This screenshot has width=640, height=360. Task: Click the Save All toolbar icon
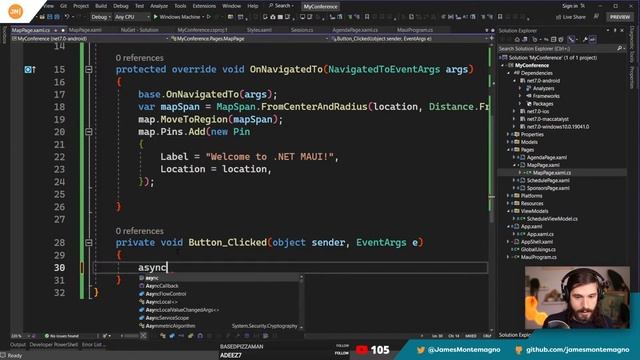point(57,17)
